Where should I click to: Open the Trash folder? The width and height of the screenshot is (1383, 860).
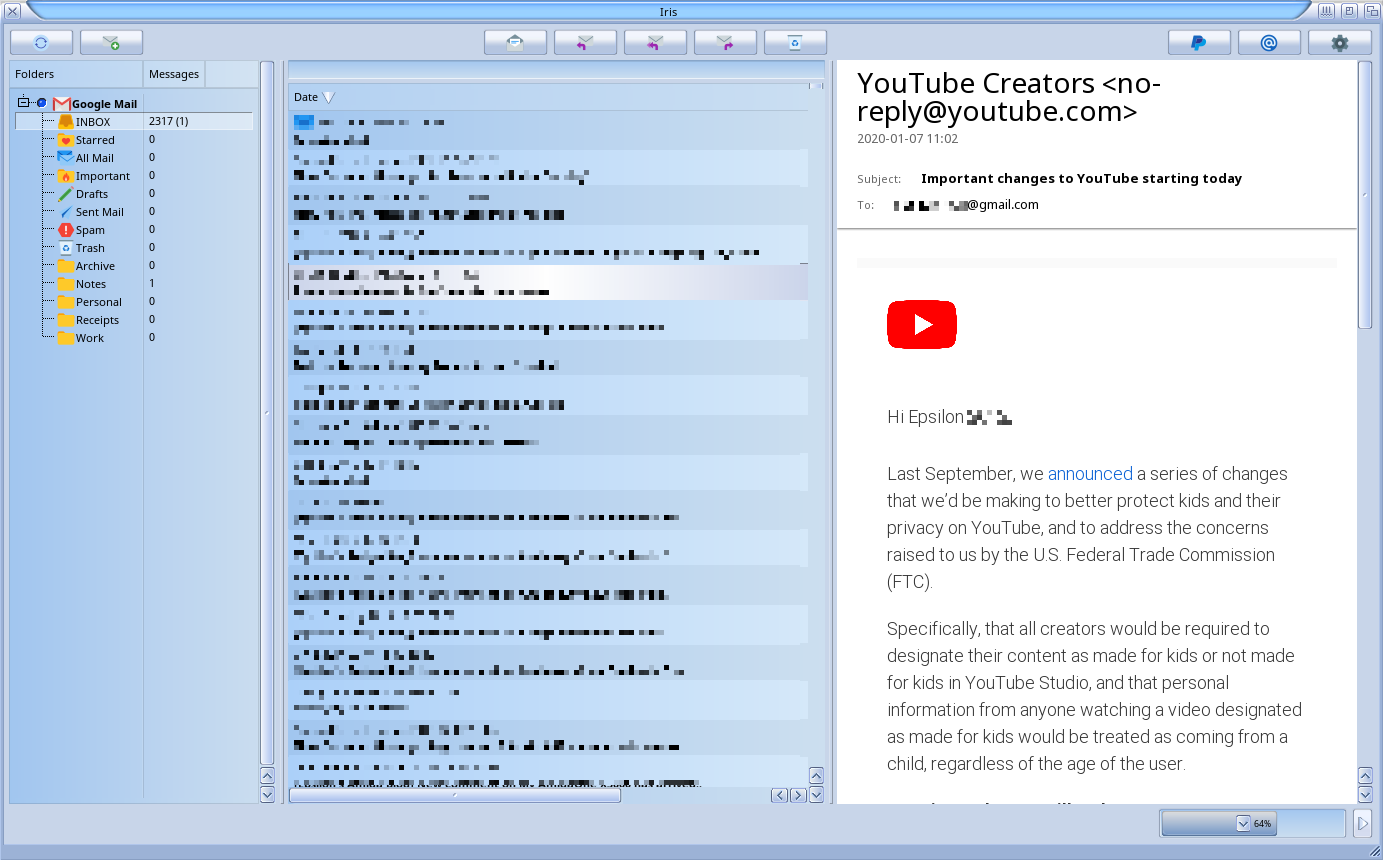[x=90, y=248]
